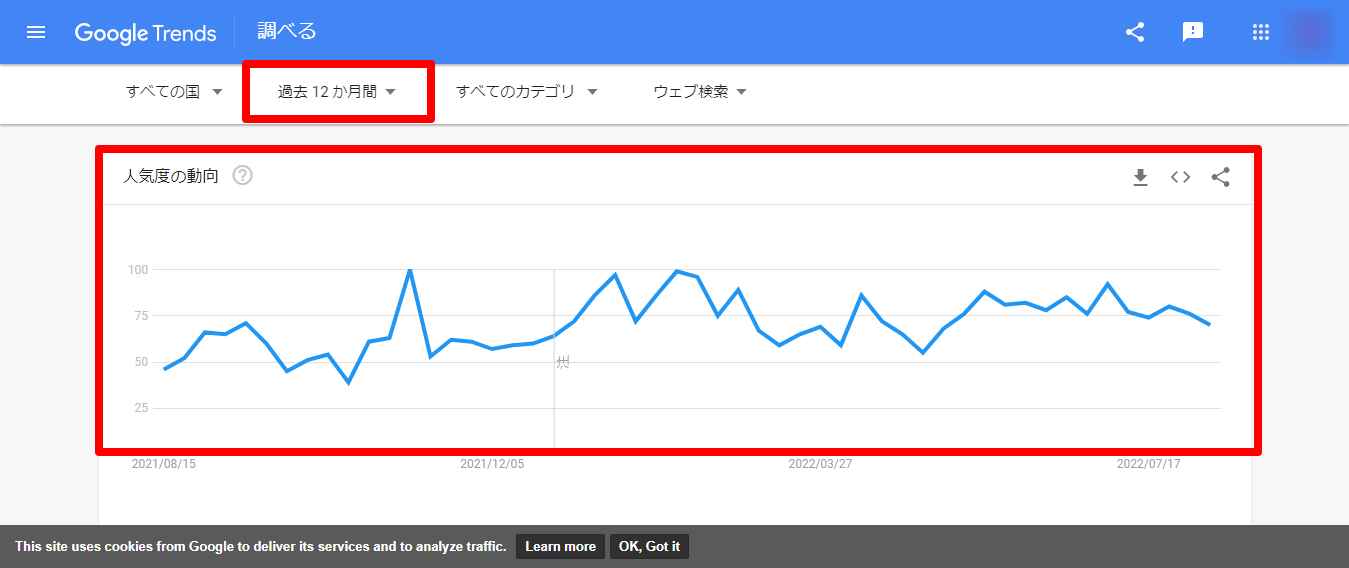Click the 調べる page title
1349x568 pixels.
click(287, 32)
